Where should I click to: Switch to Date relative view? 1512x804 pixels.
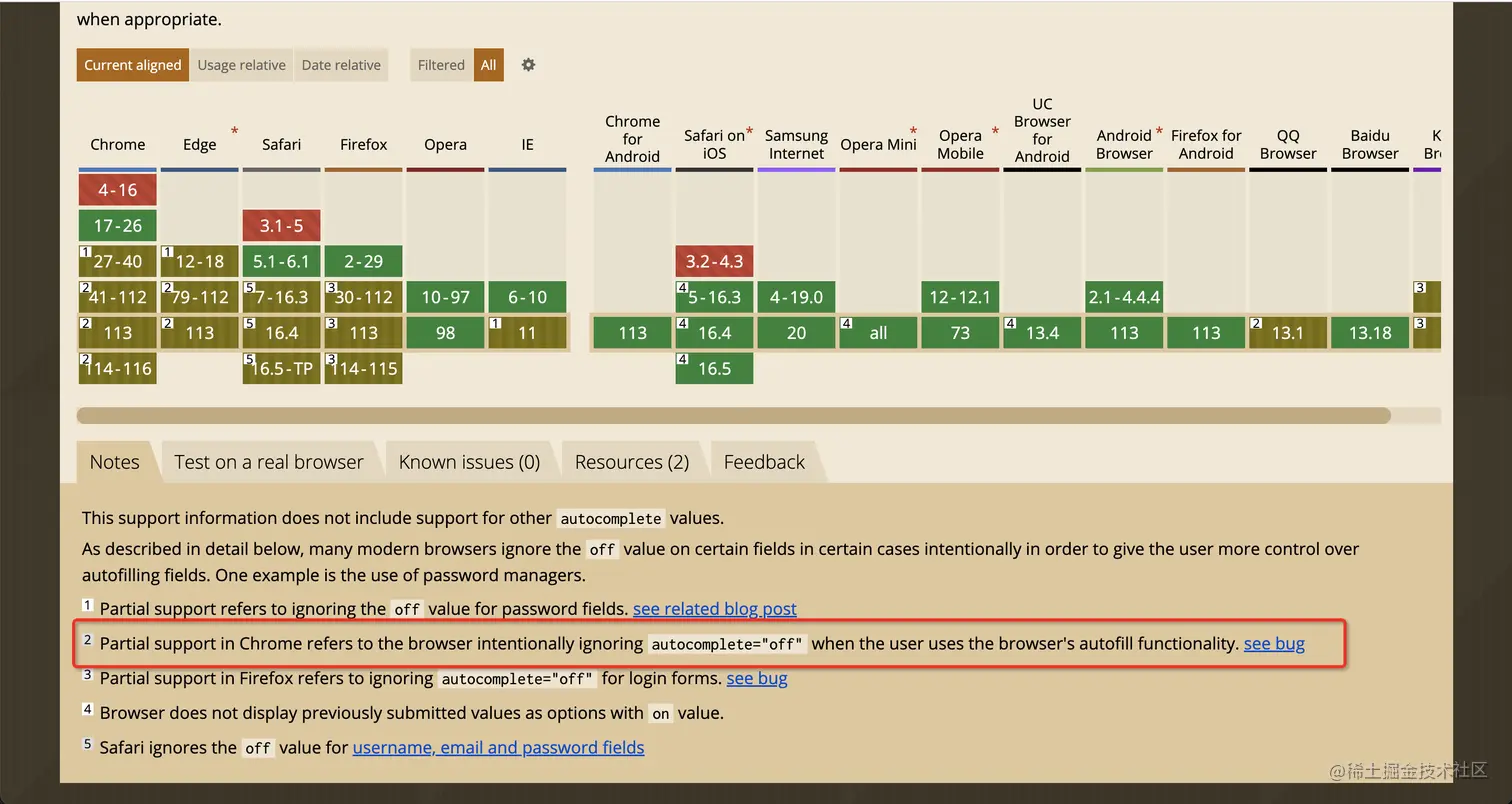(341, 65)
